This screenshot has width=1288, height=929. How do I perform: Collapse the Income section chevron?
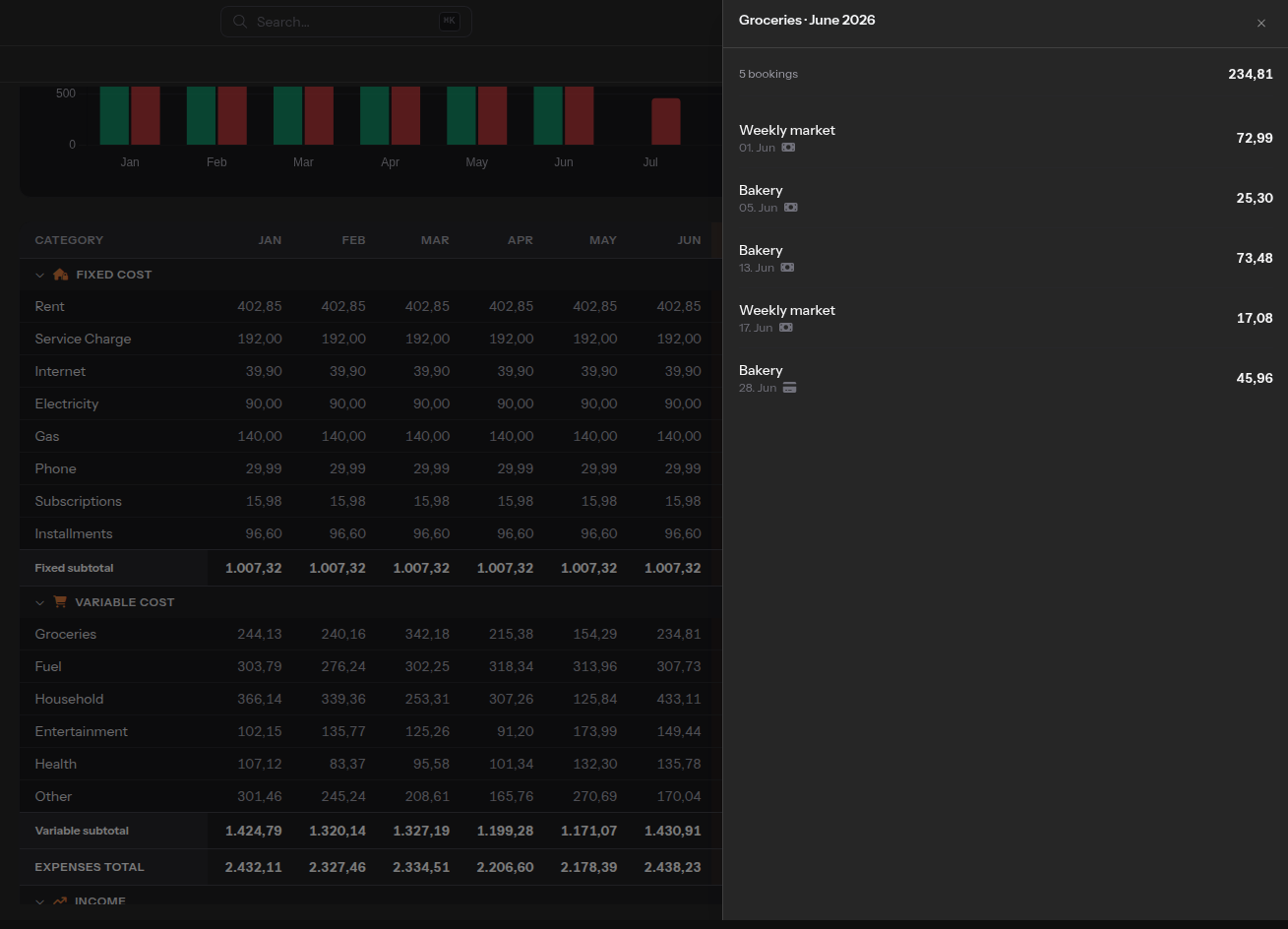40,901
